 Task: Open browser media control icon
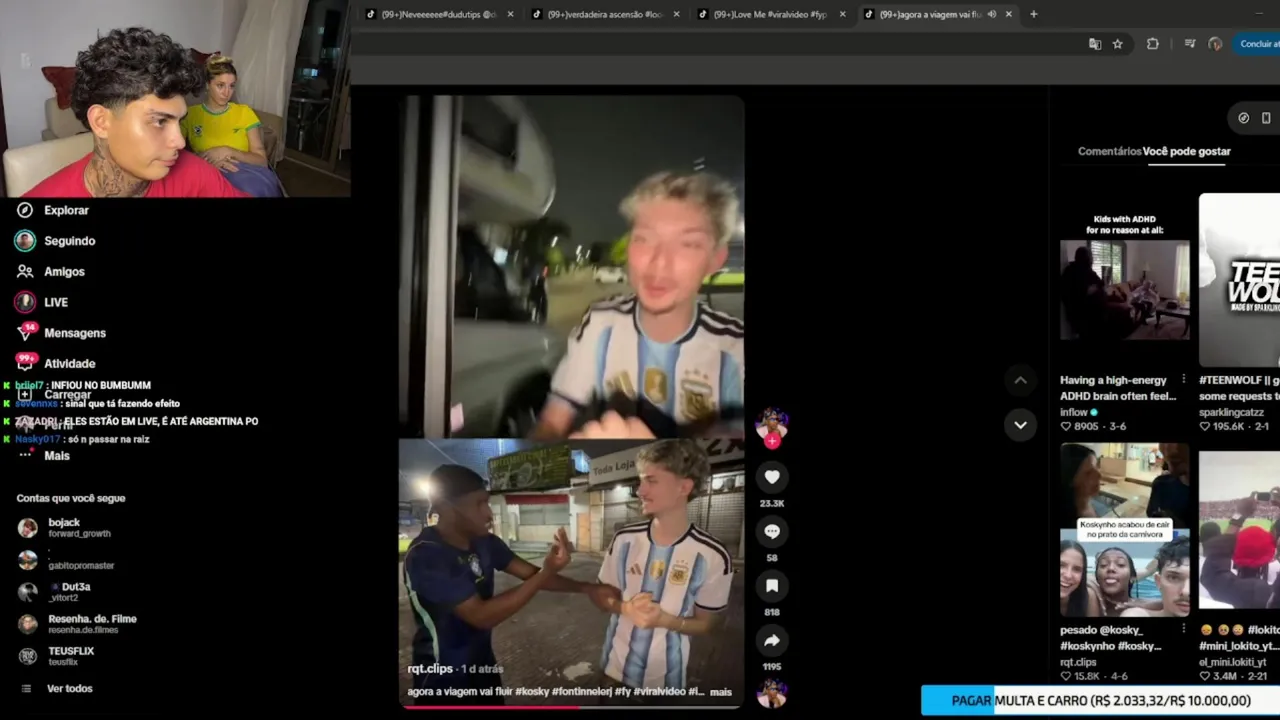pyautogui.click(x=1189, y=44)
